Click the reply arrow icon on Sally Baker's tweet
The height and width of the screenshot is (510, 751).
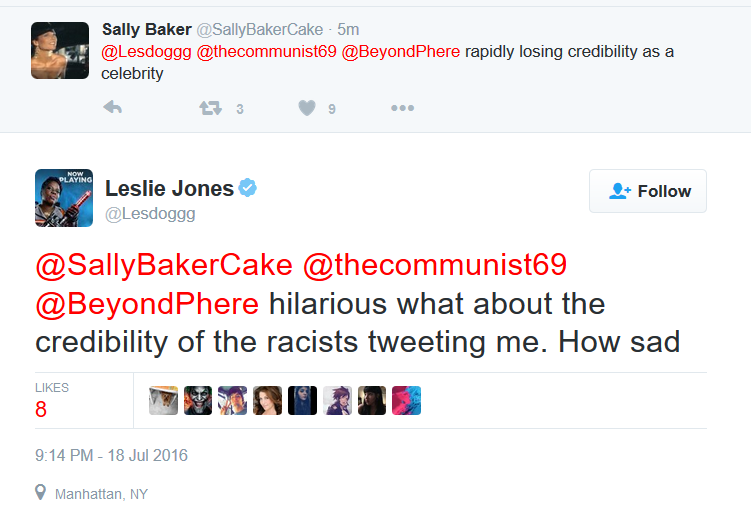click(x=113, y=107)
